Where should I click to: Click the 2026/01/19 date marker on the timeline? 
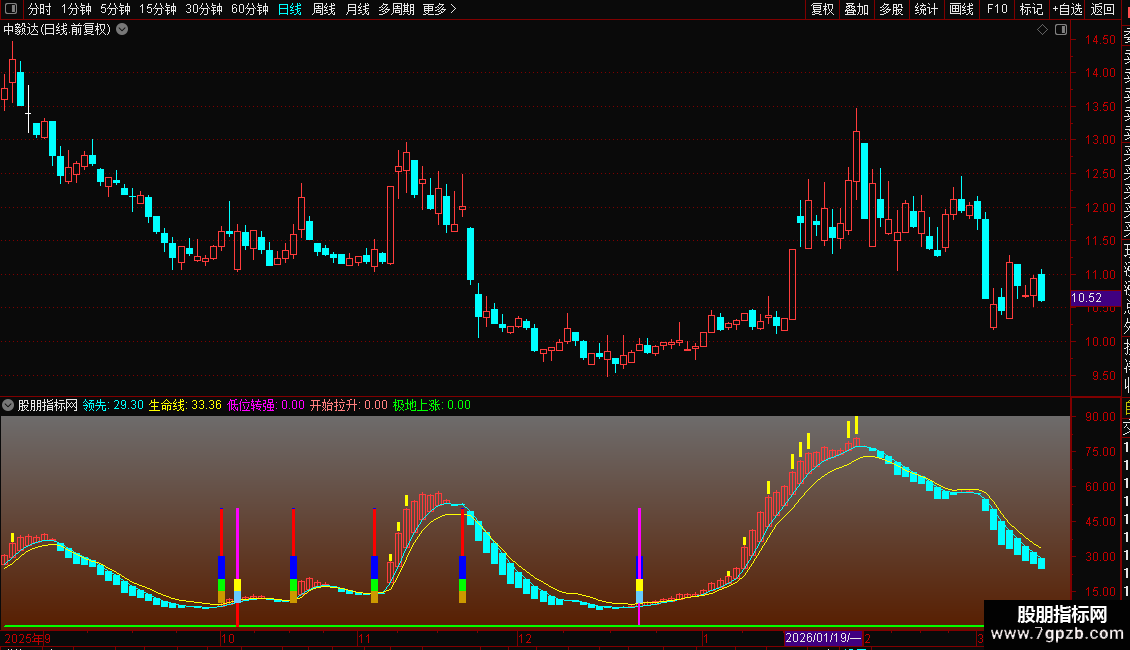point(823,638)
